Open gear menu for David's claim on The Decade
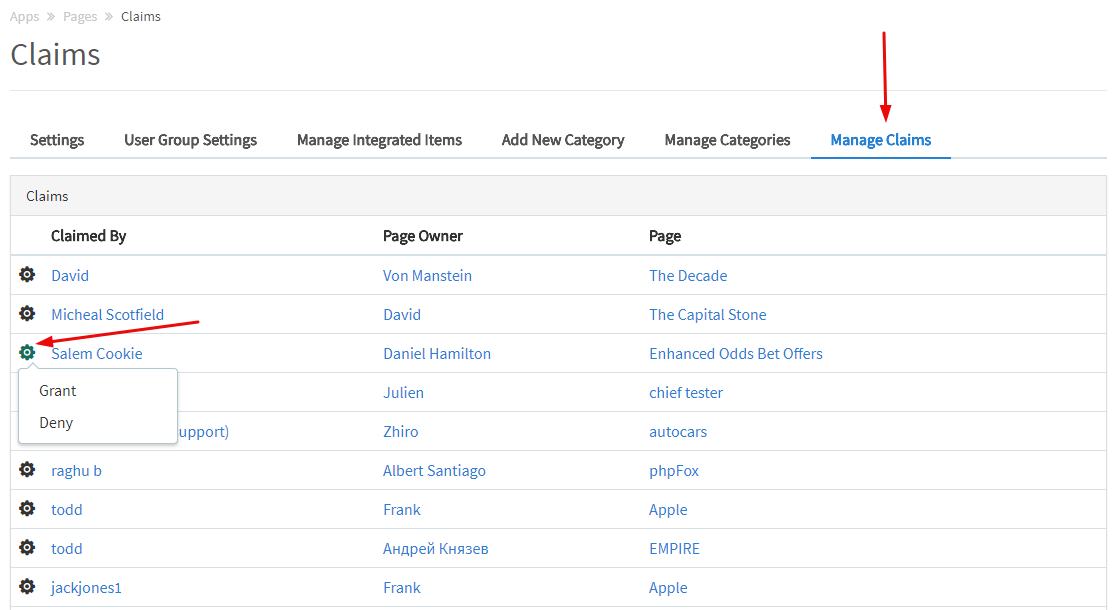 tap(27, 275)
